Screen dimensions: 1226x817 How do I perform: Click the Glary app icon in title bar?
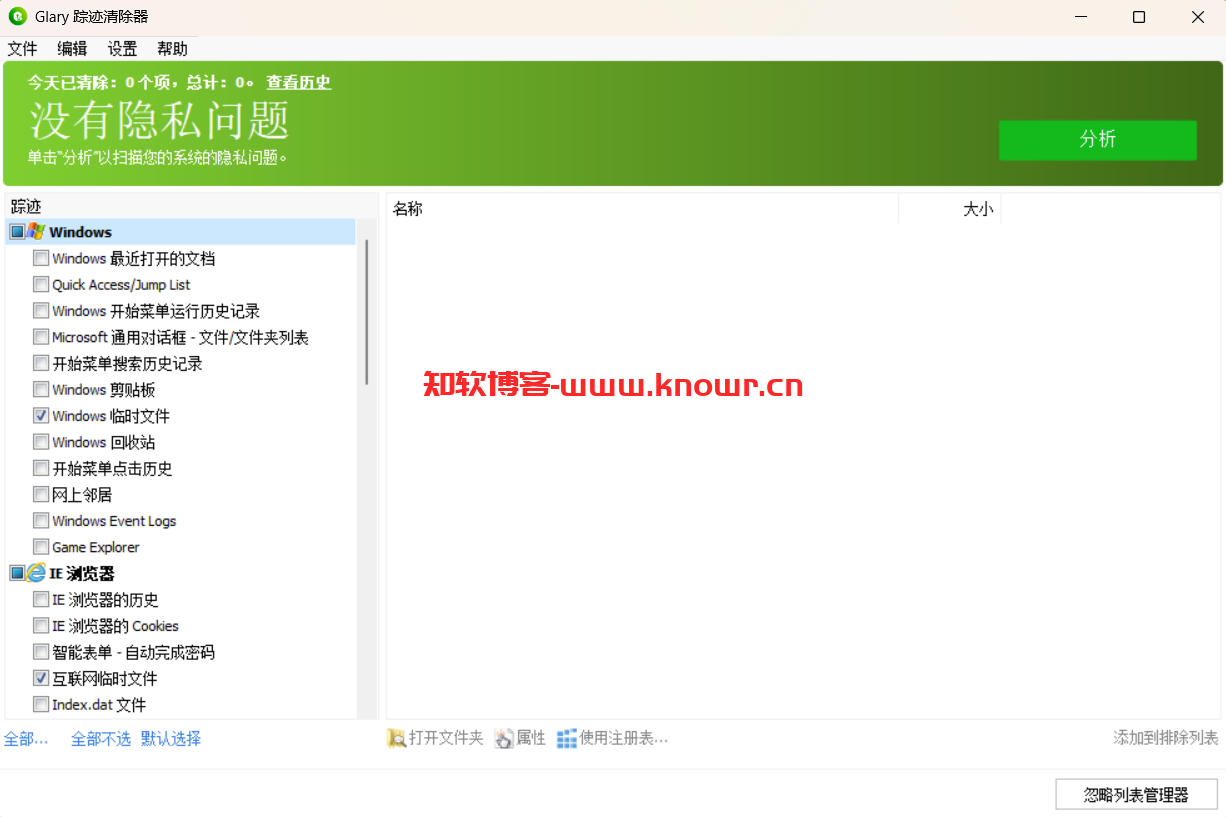17,17
